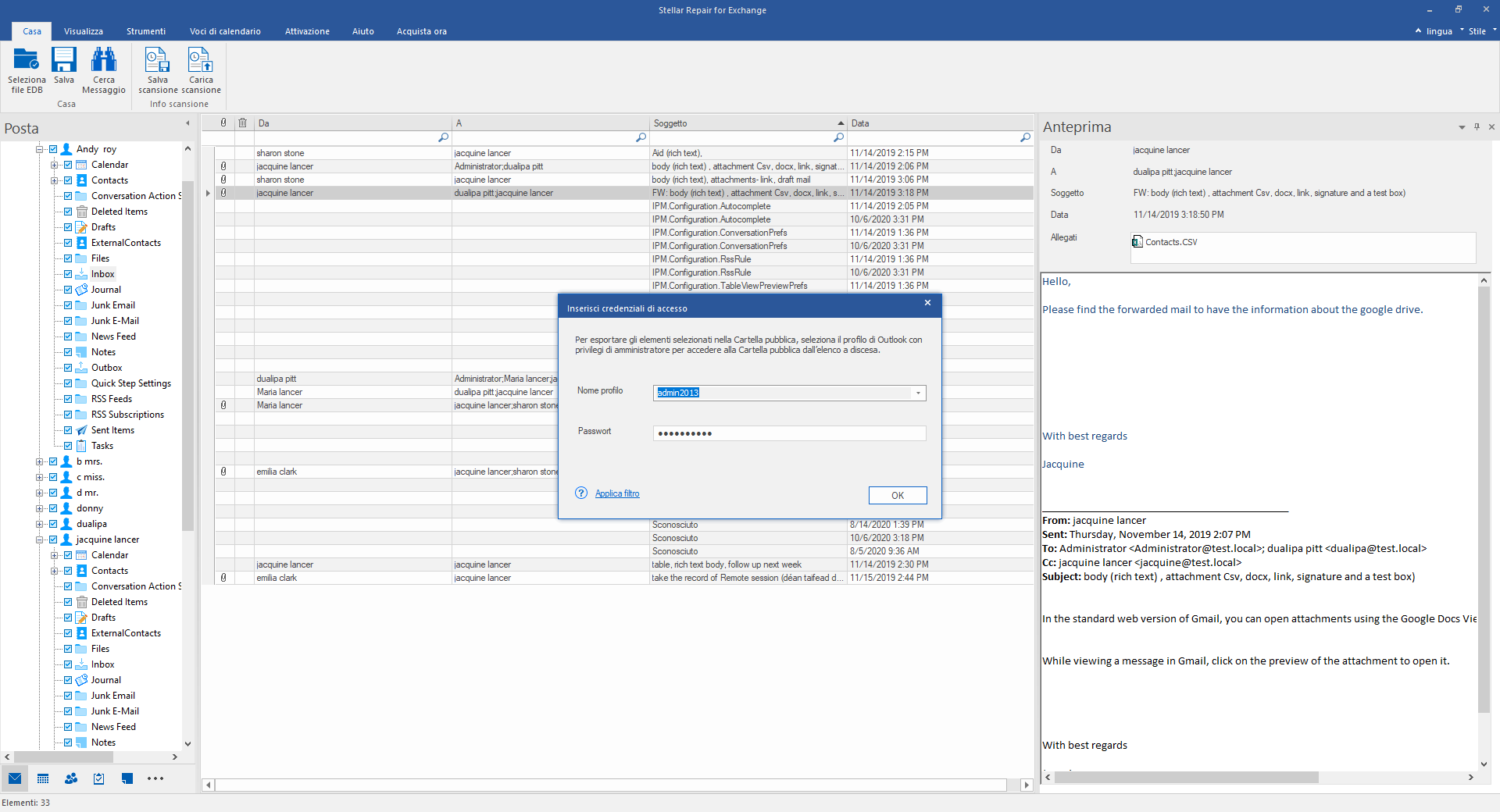This screenshot has width=1500, height=812.
Task: Open the Strumenti ribbon tab
Action: [146, 31]
